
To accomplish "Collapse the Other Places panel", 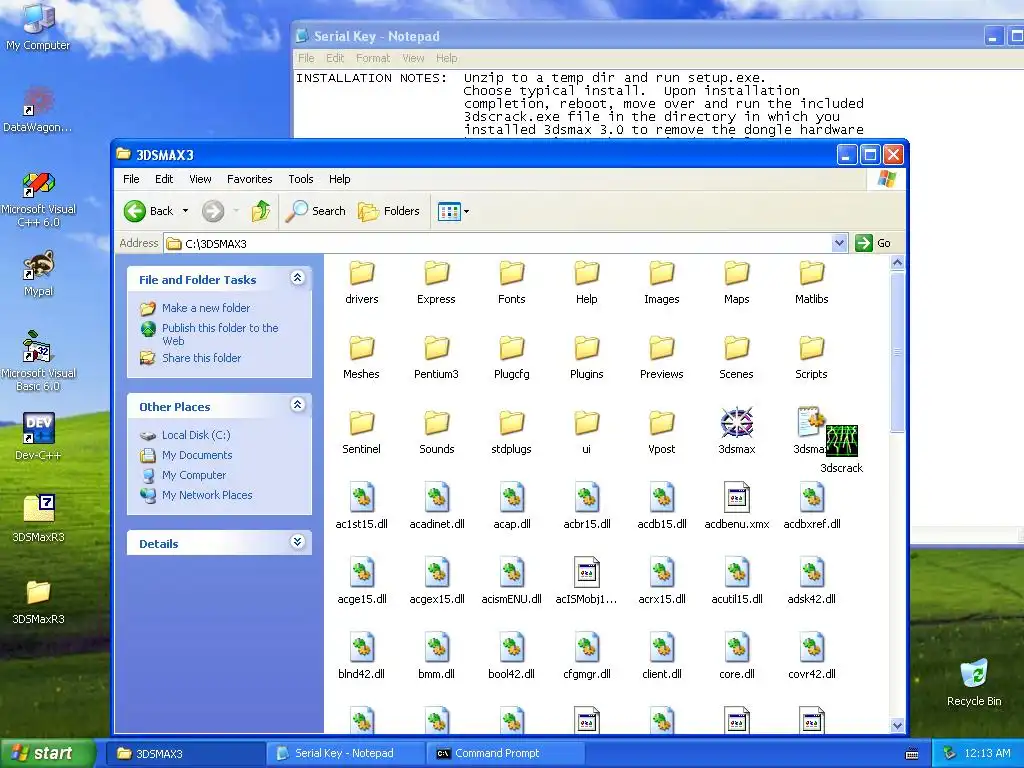I will pos(297,405).
